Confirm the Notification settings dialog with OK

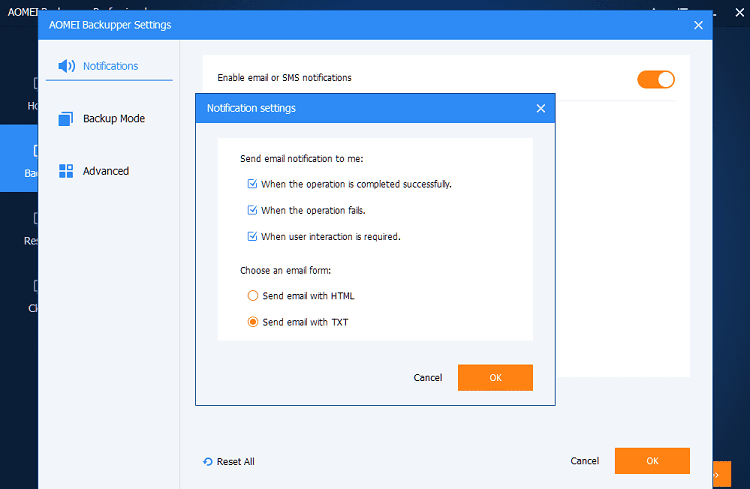495,378
